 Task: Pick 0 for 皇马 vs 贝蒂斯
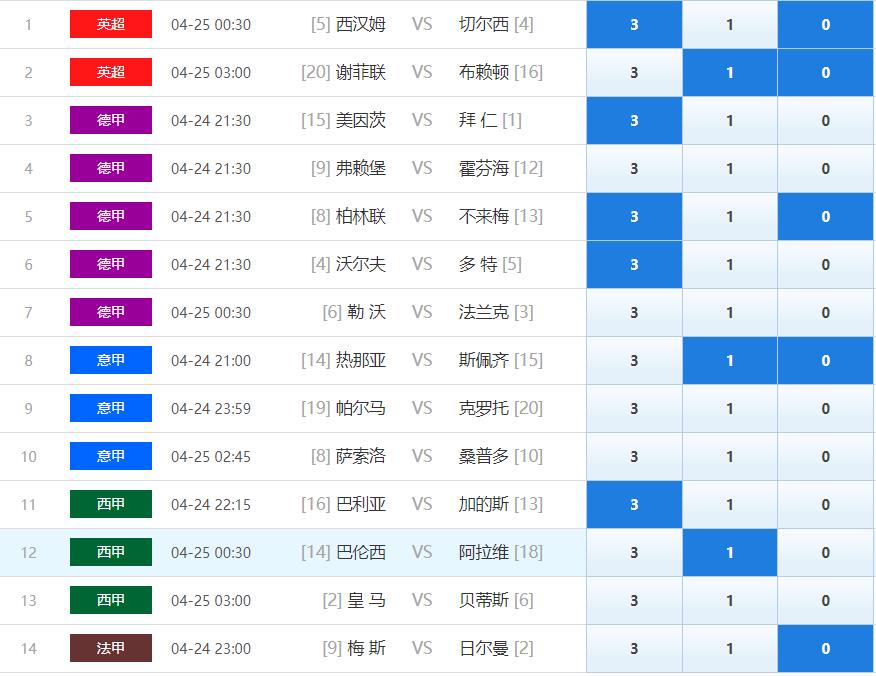[x=825, y=601]
